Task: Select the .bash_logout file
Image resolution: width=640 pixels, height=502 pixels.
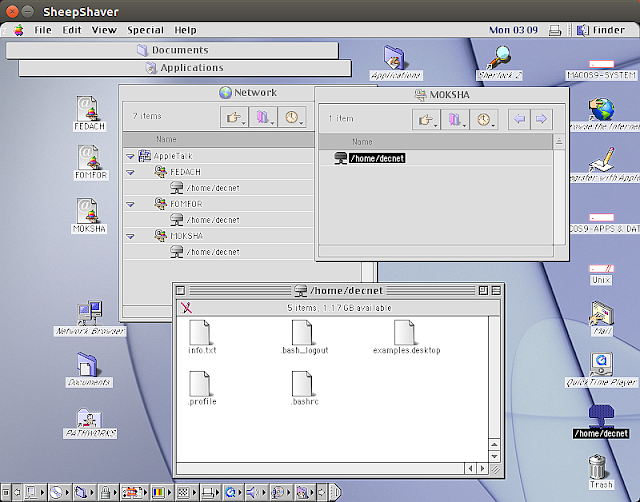Action: 304,337
